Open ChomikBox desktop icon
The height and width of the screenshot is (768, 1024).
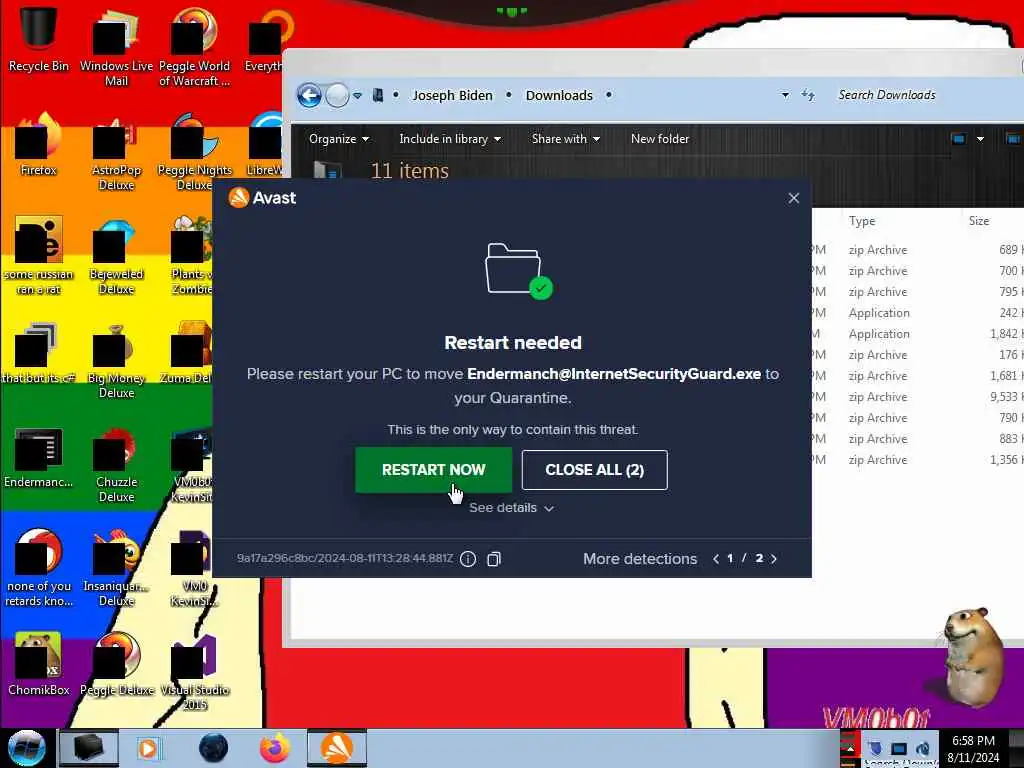(x=38, y=664)
